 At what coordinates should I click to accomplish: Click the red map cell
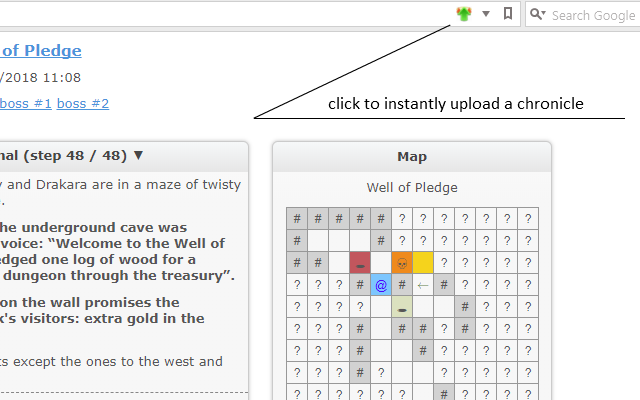pos(360,263)
